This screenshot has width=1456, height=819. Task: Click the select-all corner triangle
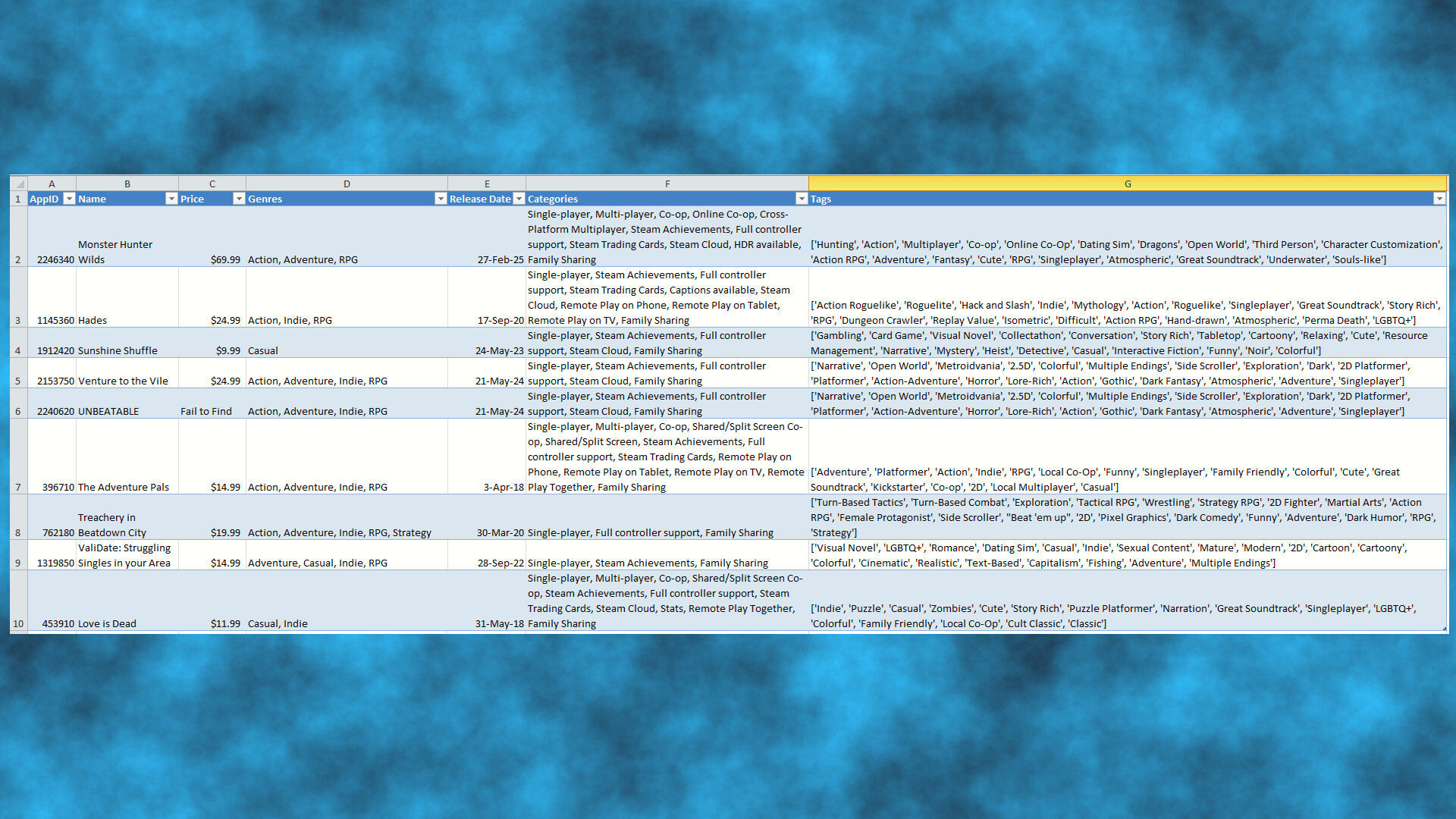pyautogui.click(x=19, y=184)
